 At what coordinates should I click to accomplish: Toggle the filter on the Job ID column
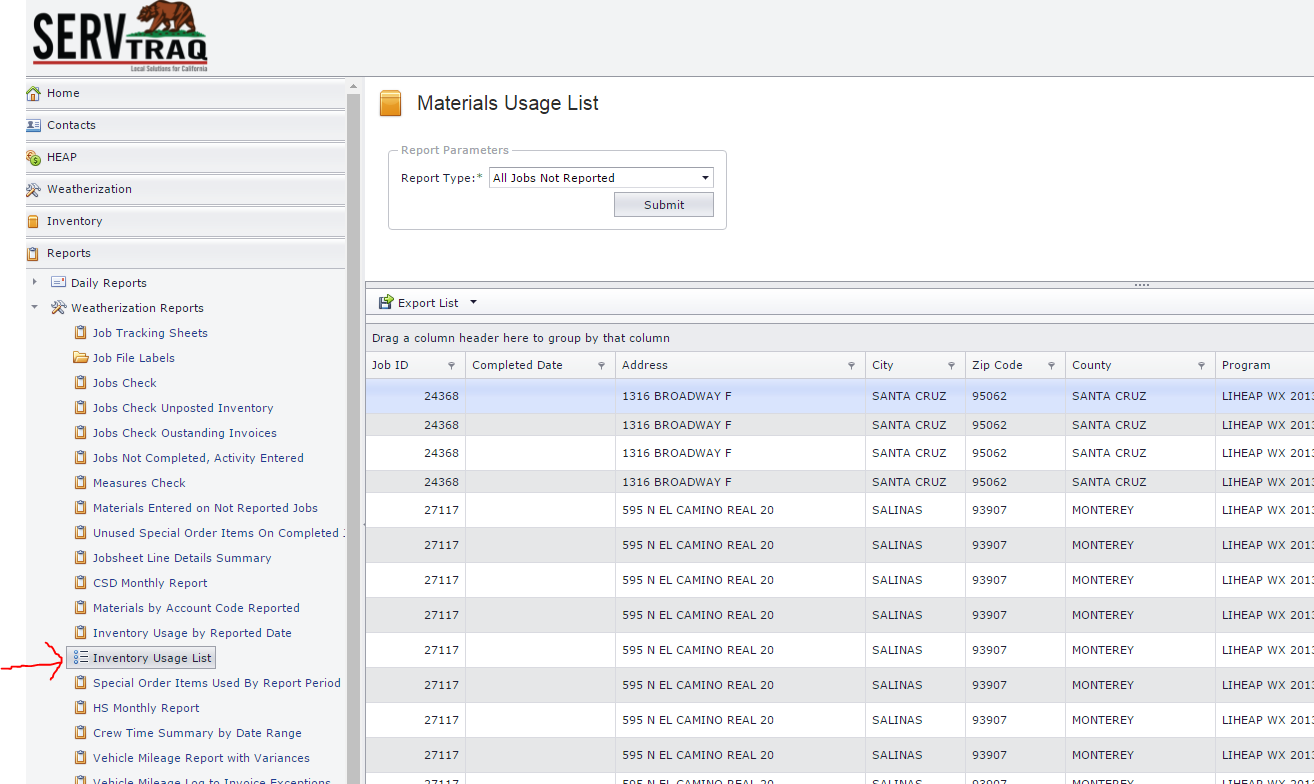(451, 365)
